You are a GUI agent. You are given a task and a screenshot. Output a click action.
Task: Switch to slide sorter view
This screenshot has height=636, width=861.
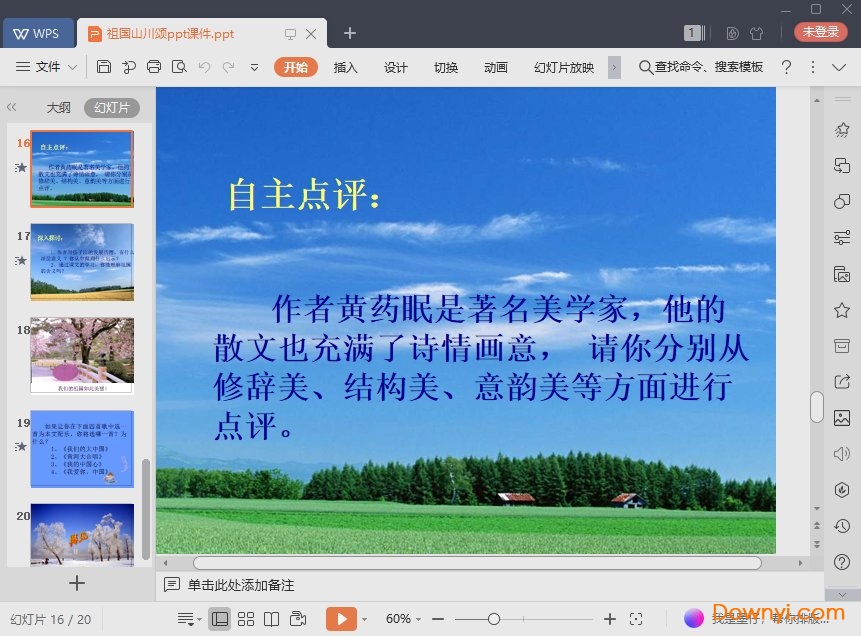[245, 619]
